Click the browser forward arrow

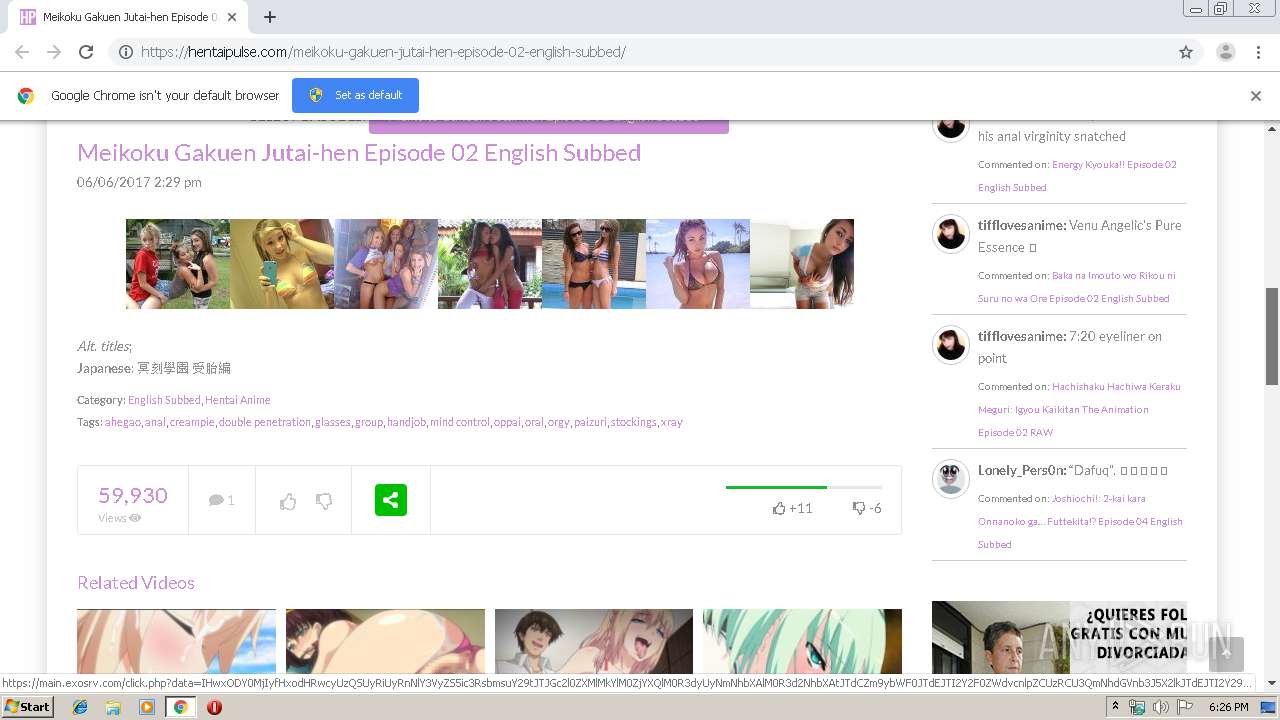[x=54, y=52]
